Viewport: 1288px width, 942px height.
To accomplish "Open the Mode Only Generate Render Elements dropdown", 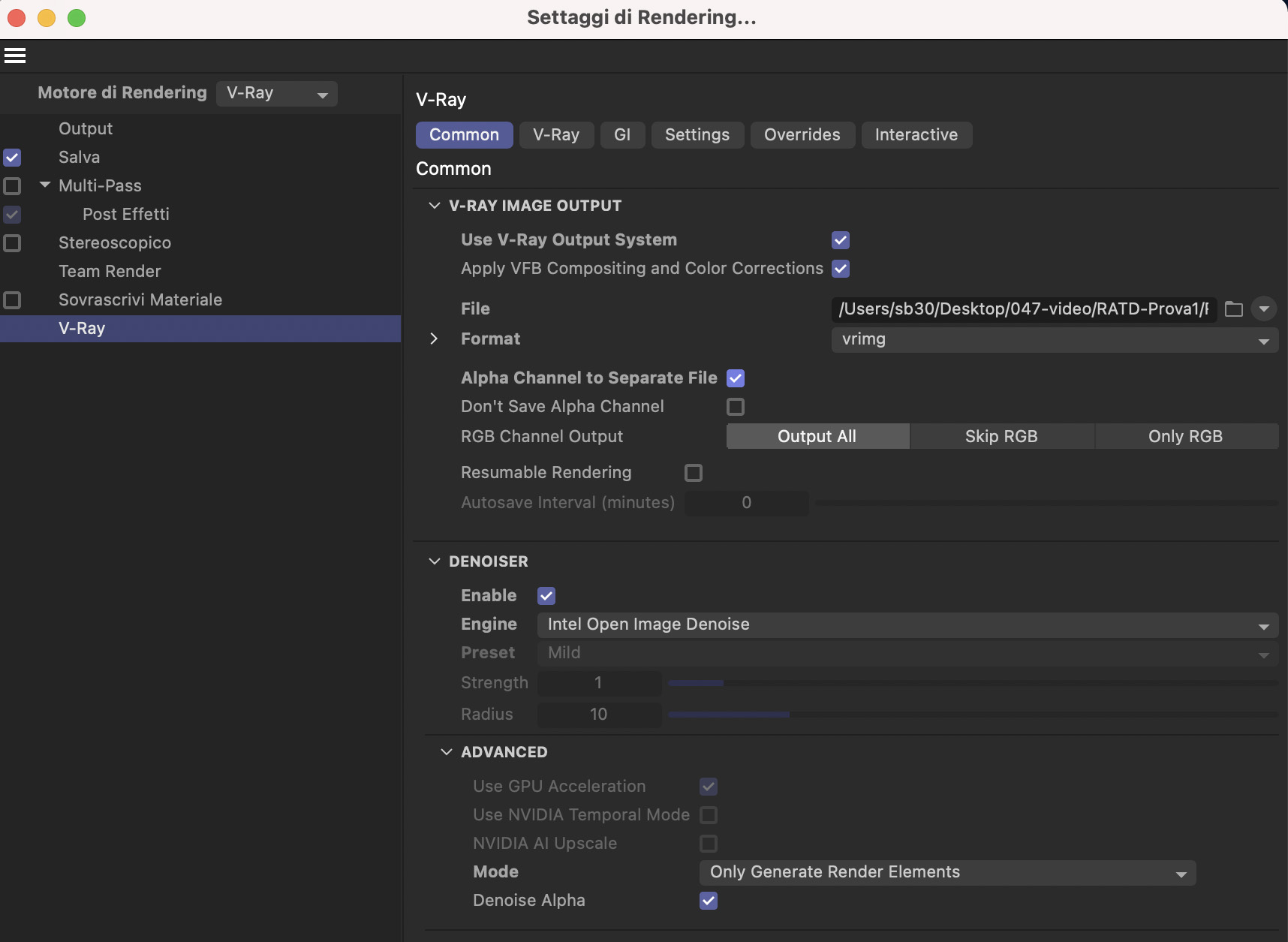I will pyautogui.click(x=947, y=872).
